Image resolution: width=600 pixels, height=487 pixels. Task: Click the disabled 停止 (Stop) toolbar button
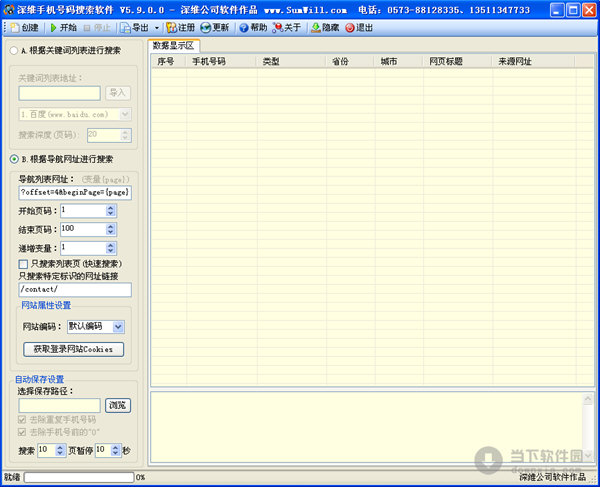pos(97,28)
